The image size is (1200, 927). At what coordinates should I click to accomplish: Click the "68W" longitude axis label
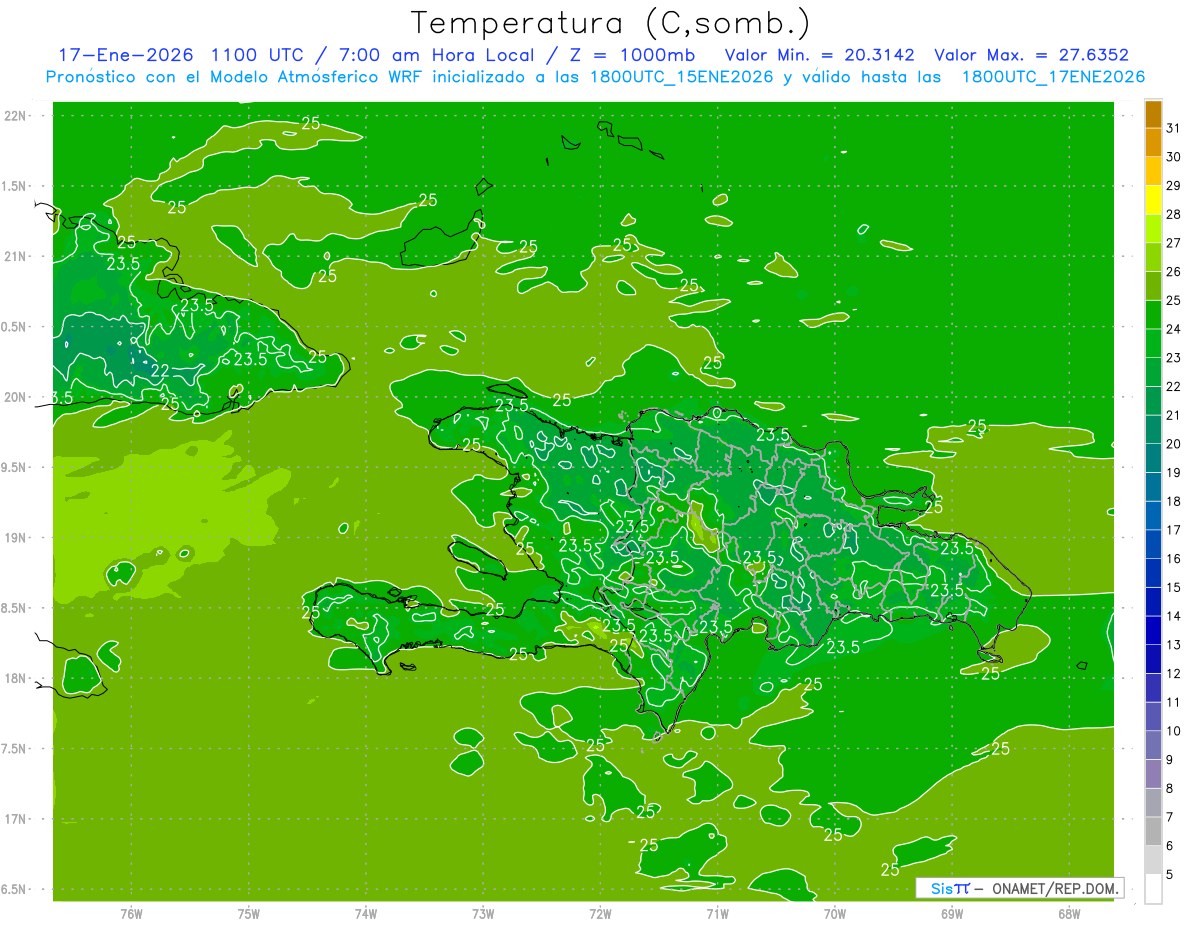coord(1069,914)
